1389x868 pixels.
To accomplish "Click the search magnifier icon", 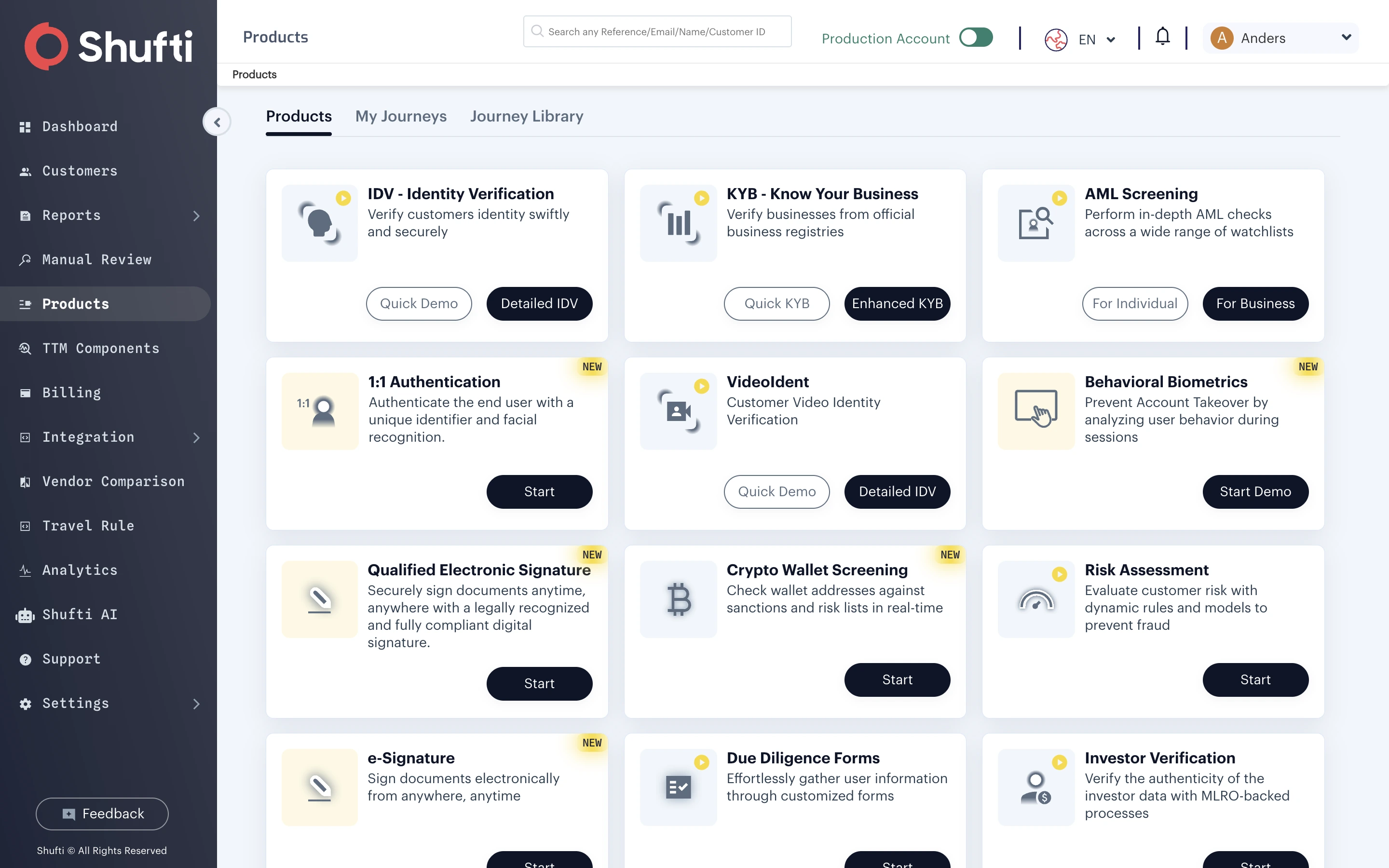I will click(537, 31).
